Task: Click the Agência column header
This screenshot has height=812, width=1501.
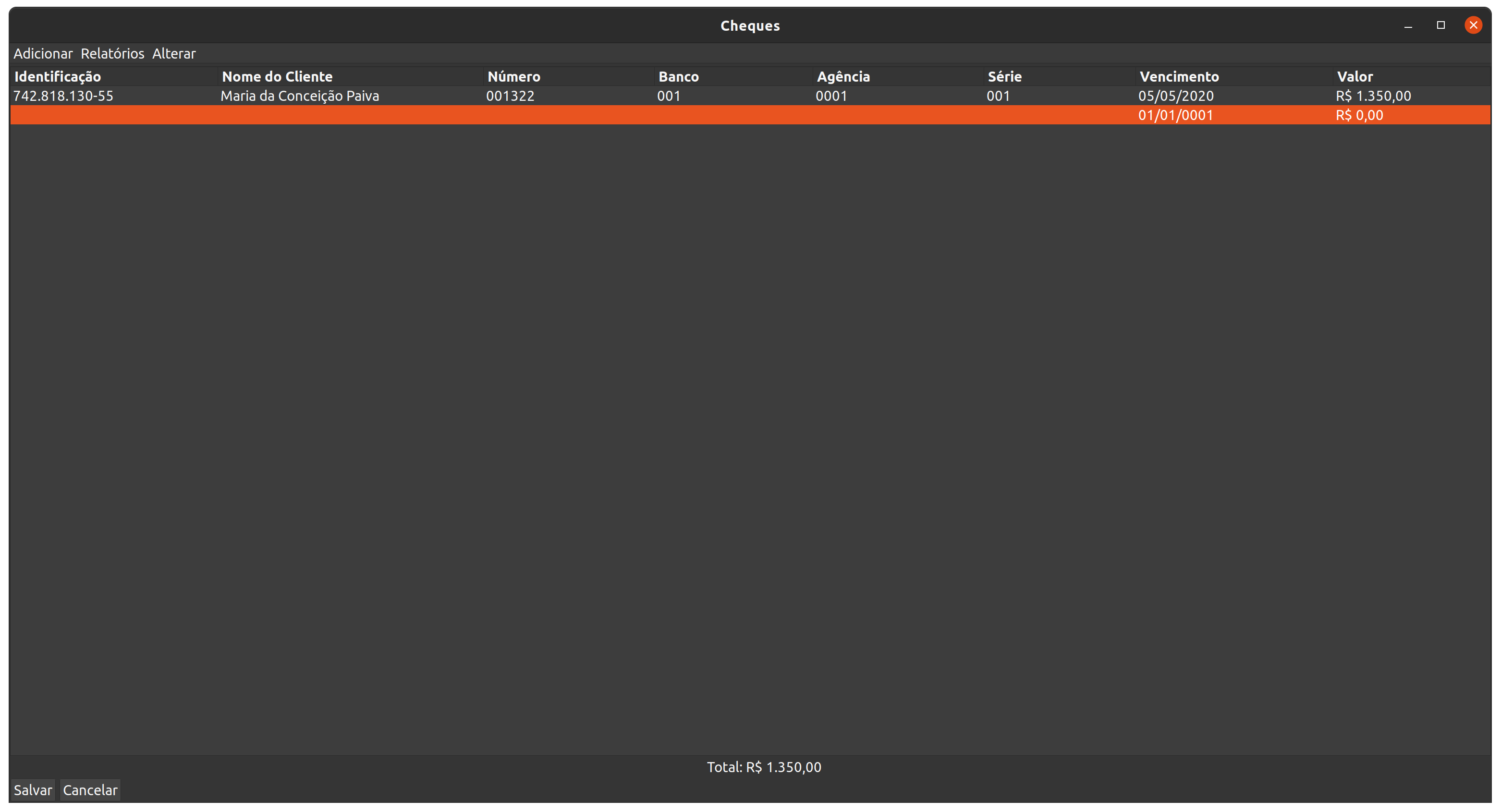Action: [843, 76]
